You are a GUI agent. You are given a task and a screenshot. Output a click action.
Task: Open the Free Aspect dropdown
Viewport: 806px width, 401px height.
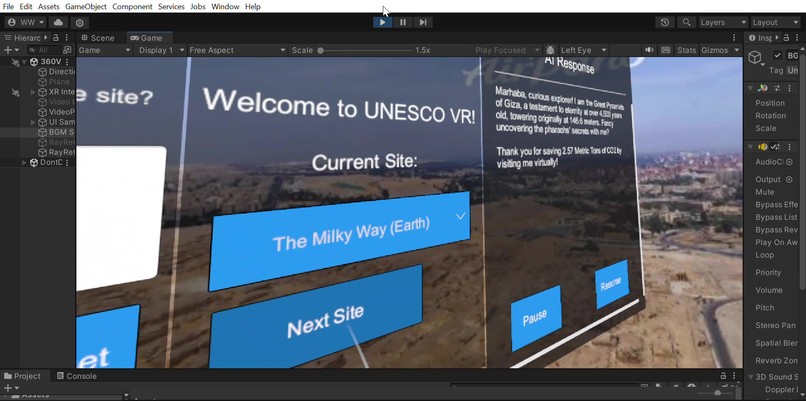[237, 50]
